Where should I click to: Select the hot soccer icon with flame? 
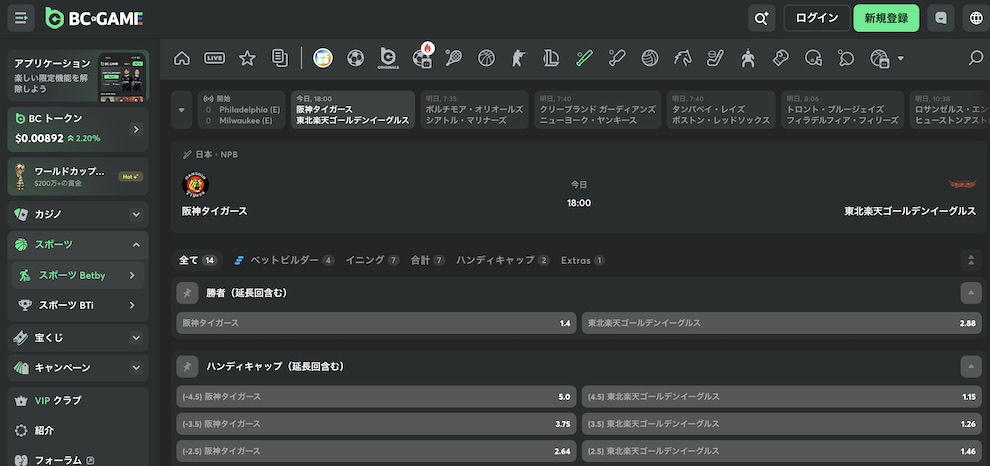[421, 57]
